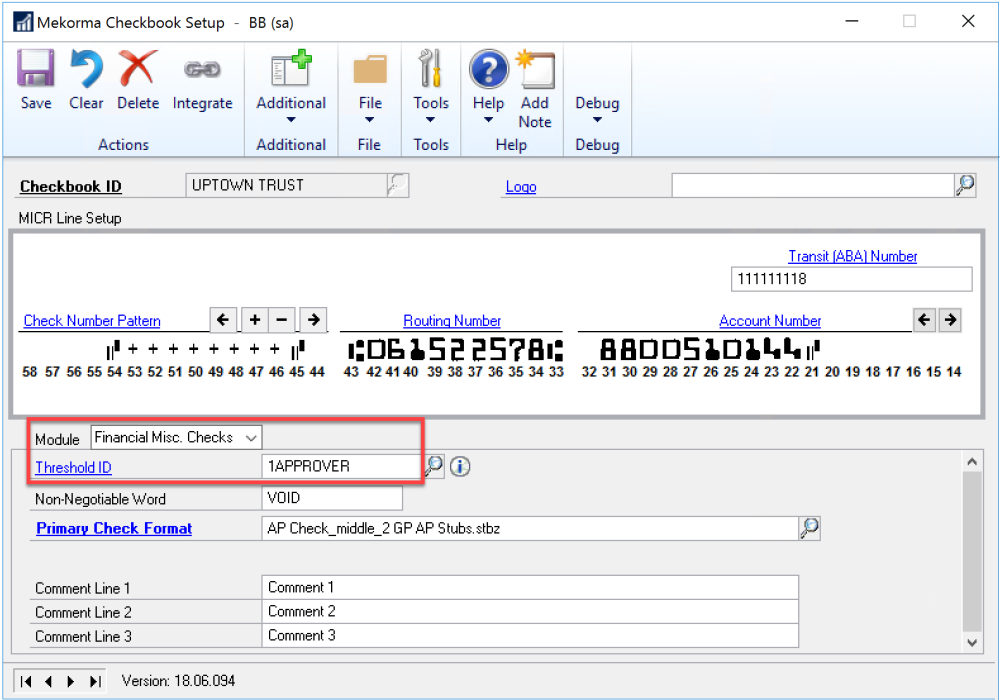
Task: Click the vertical scrollbar thumb
Action: (972, 551)
